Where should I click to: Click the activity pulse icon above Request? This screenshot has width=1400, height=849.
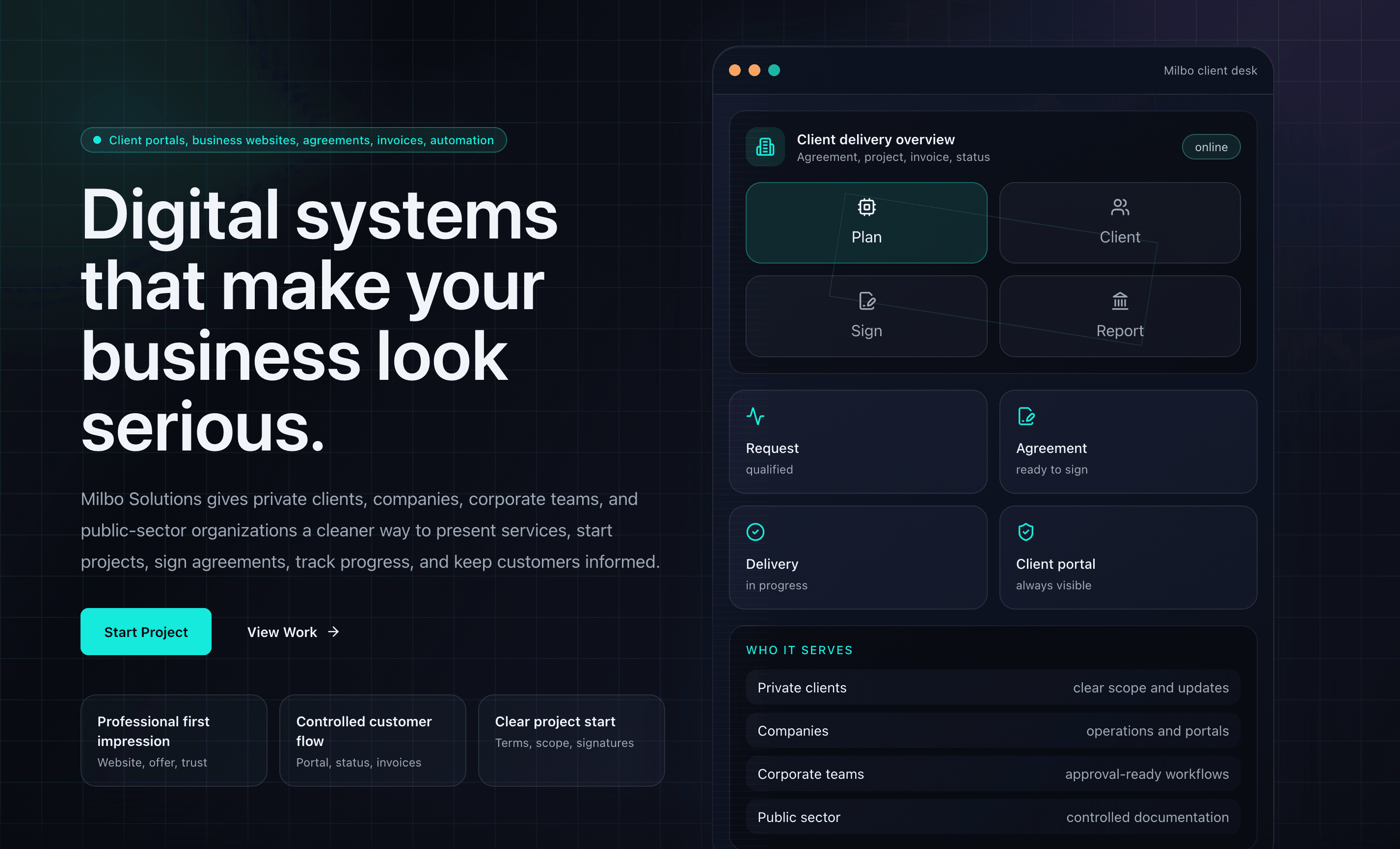tap(755, 416)
